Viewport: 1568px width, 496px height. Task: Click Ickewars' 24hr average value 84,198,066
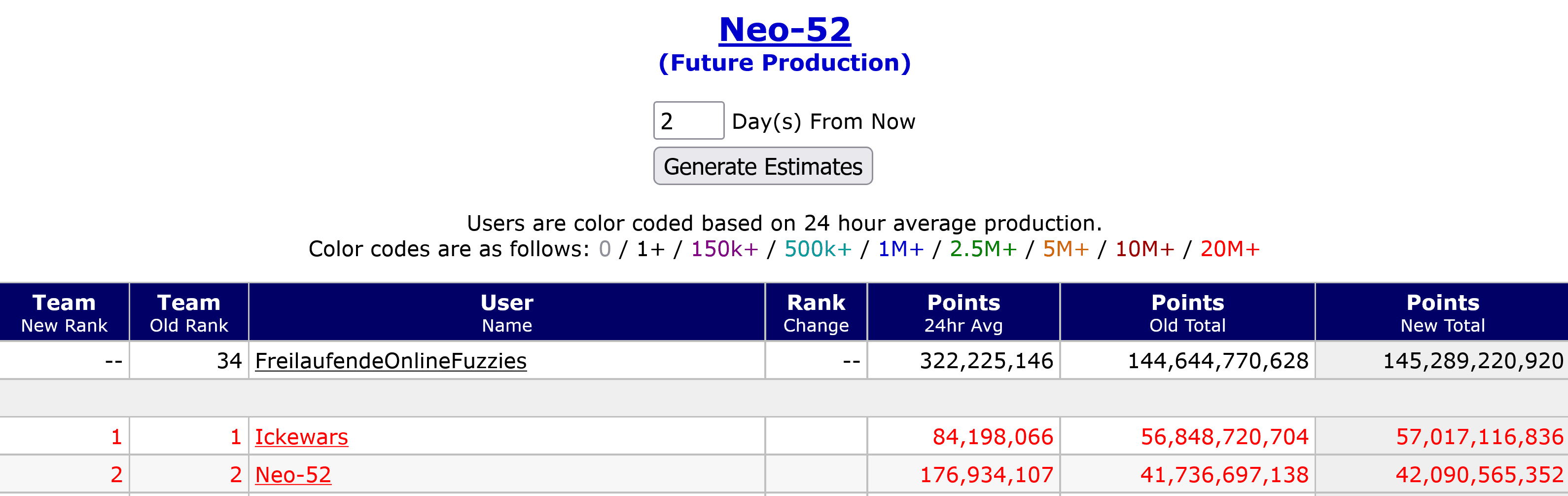[x=992, y=437]
